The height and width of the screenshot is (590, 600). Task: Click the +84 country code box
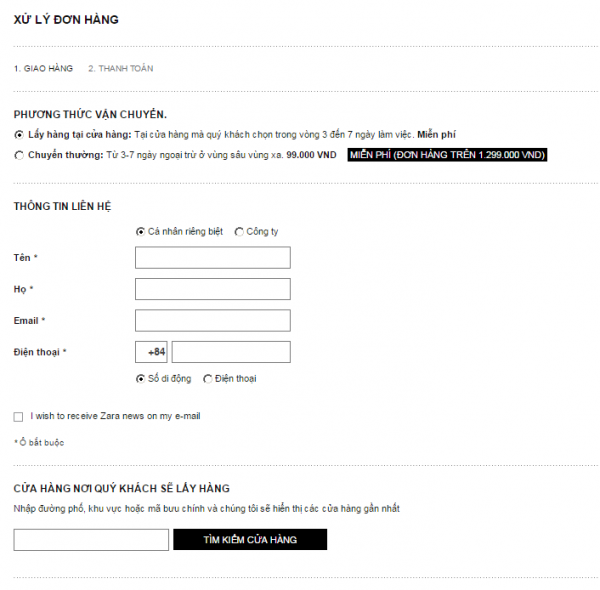[153, 352]
